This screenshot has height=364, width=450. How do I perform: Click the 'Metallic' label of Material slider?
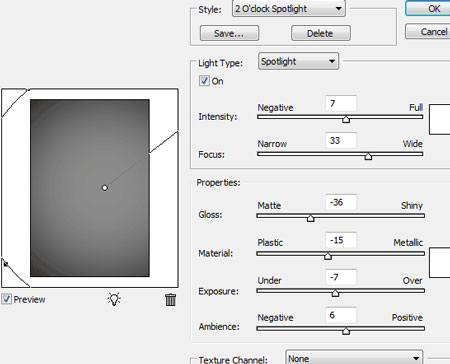click(x=408, y=242)
